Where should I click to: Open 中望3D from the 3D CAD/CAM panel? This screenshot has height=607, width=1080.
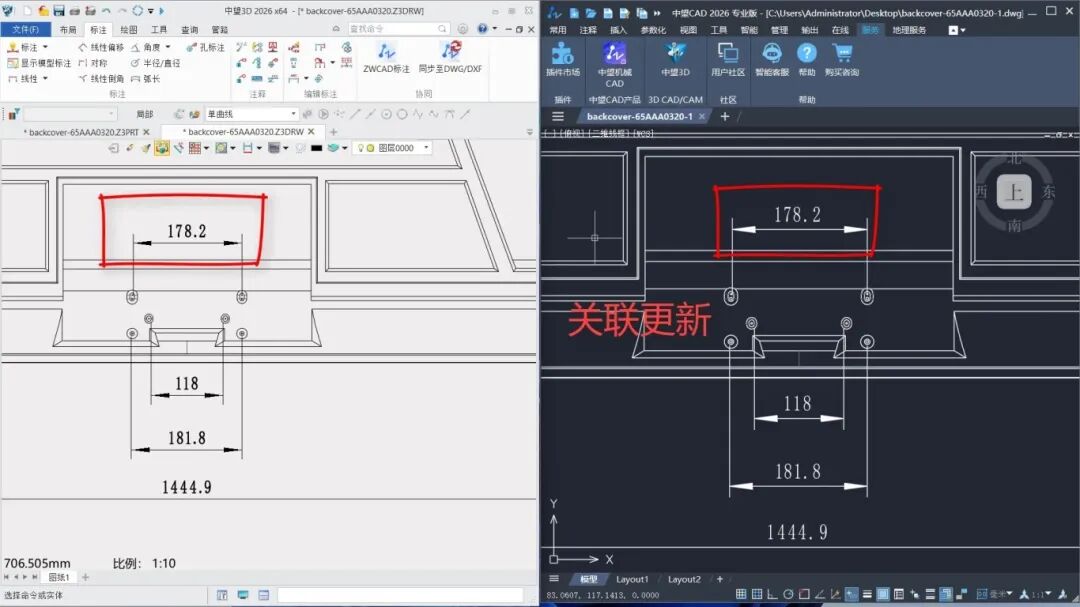click(675, 55)
